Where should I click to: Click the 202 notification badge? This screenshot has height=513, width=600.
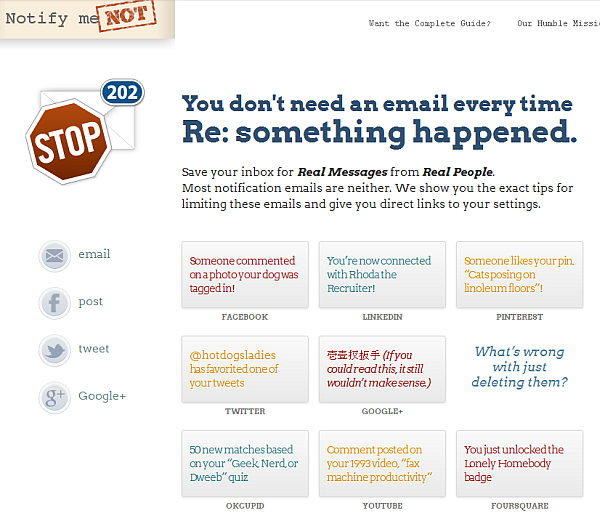pyautogui.click(x=122, y=93)
